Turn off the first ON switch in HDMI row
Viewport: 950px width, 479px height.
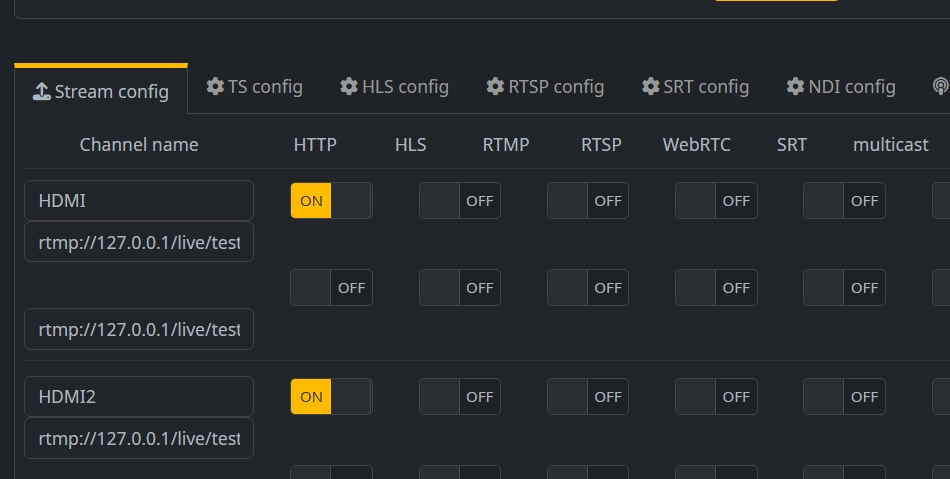pos(331,201)
